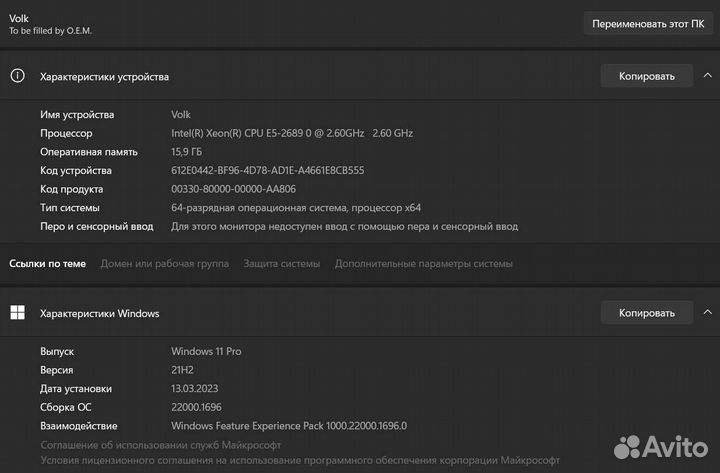
Task: Open Соглашение об использовании служб Майкрософт link
Action: (160, 445)
